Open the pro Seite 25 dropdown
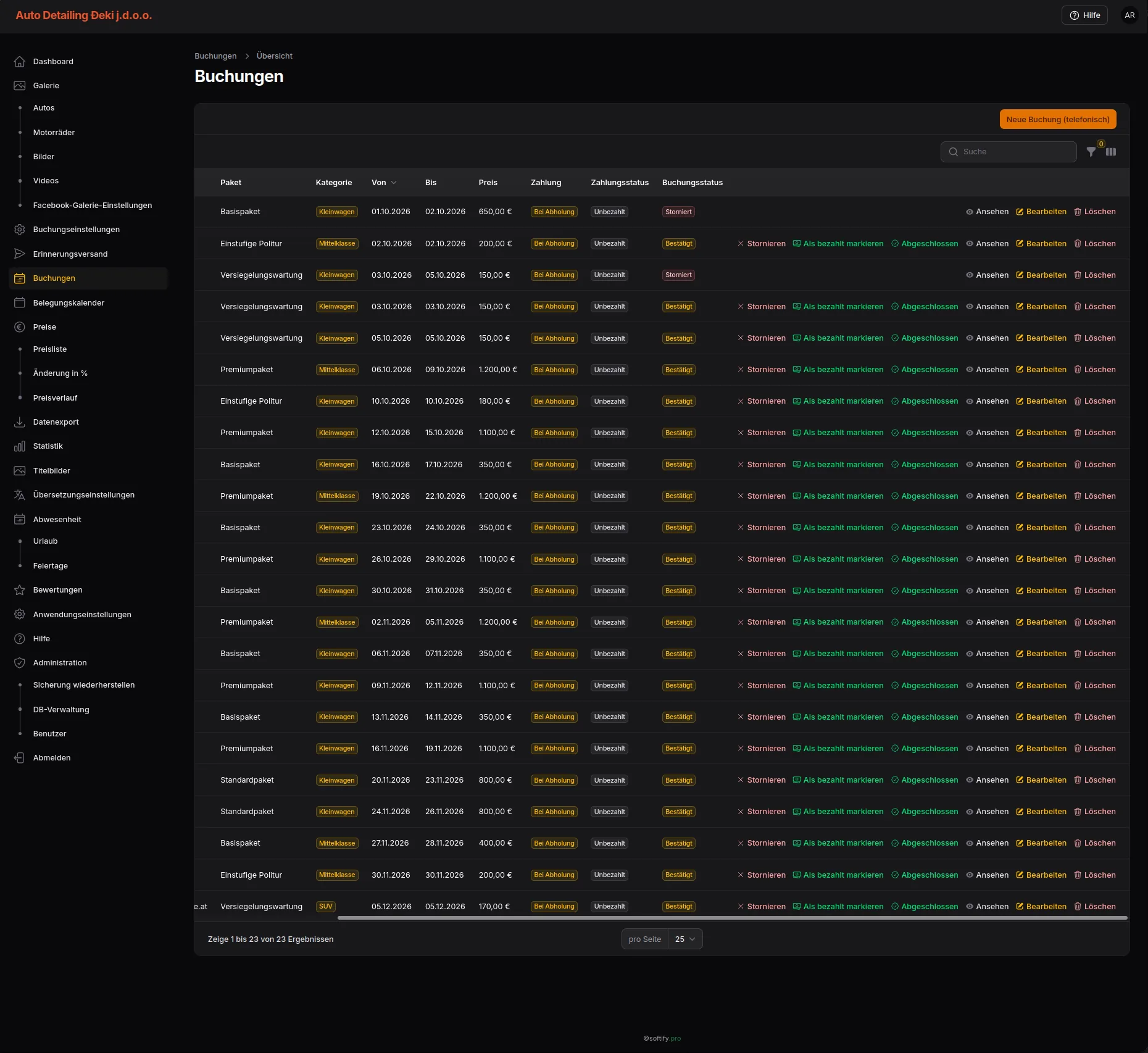The height and width of the screenshot is (1053, 1148). [x=685, y=939]
